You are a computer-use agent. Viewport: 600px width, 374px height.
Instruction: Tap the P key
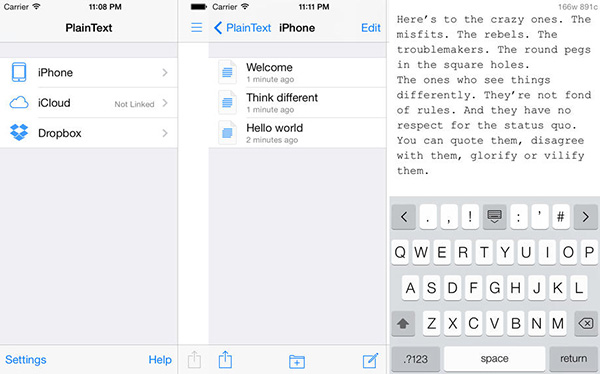point(589,252)
